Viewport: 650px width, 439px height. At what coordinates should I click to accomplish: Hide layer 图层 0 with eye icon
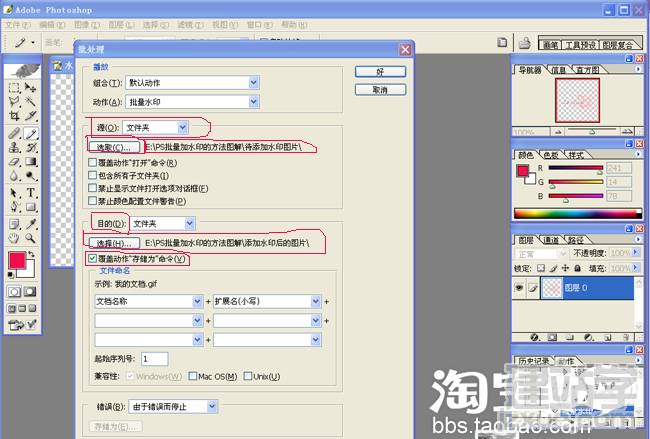519,288
